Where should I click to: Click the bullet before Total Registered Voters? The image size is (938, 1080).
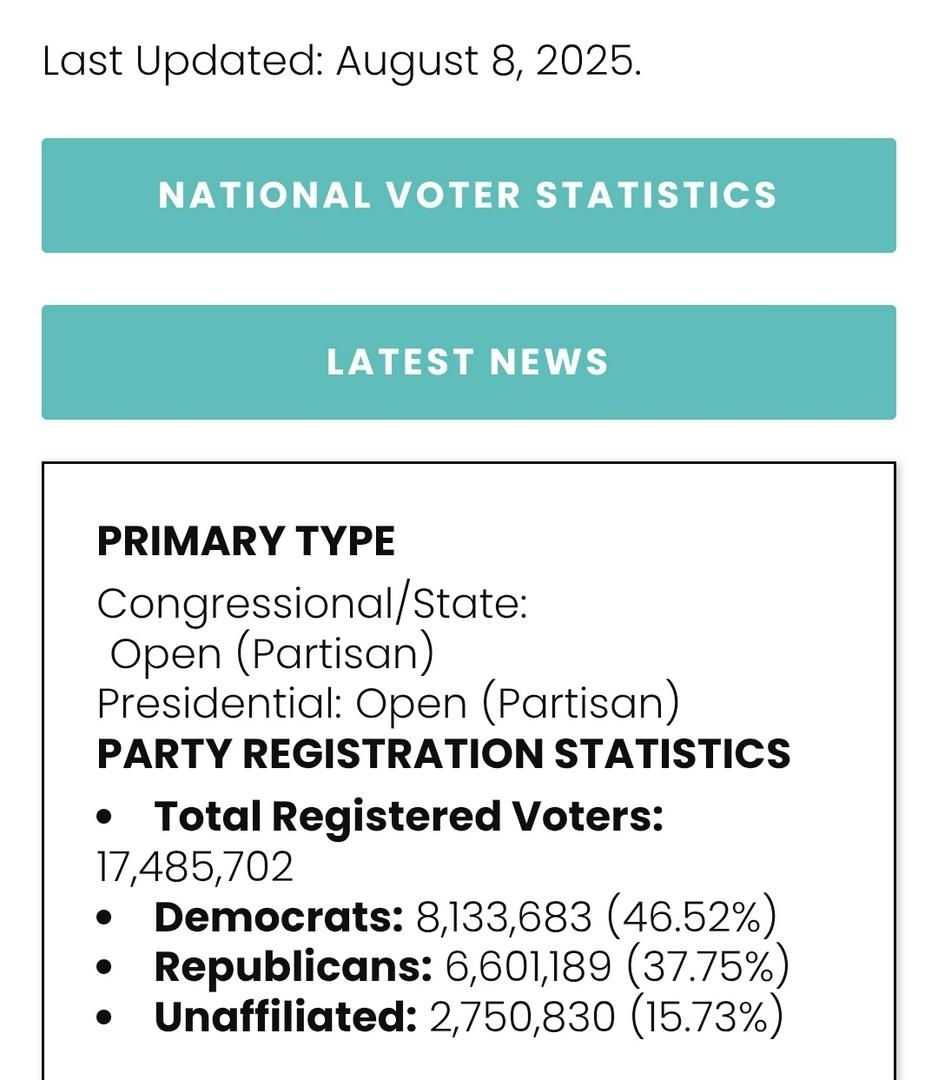point(105,817)
